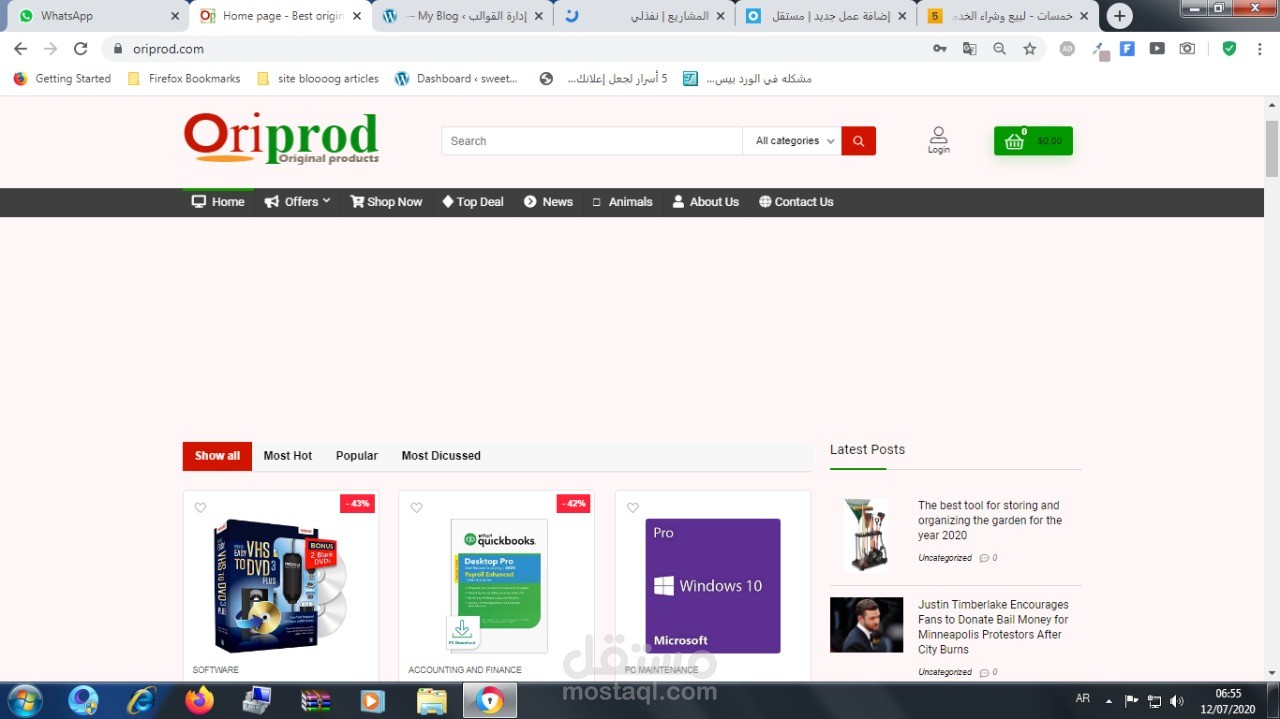
Task: Open the News menu item
Action: click(x=548, y=202)
